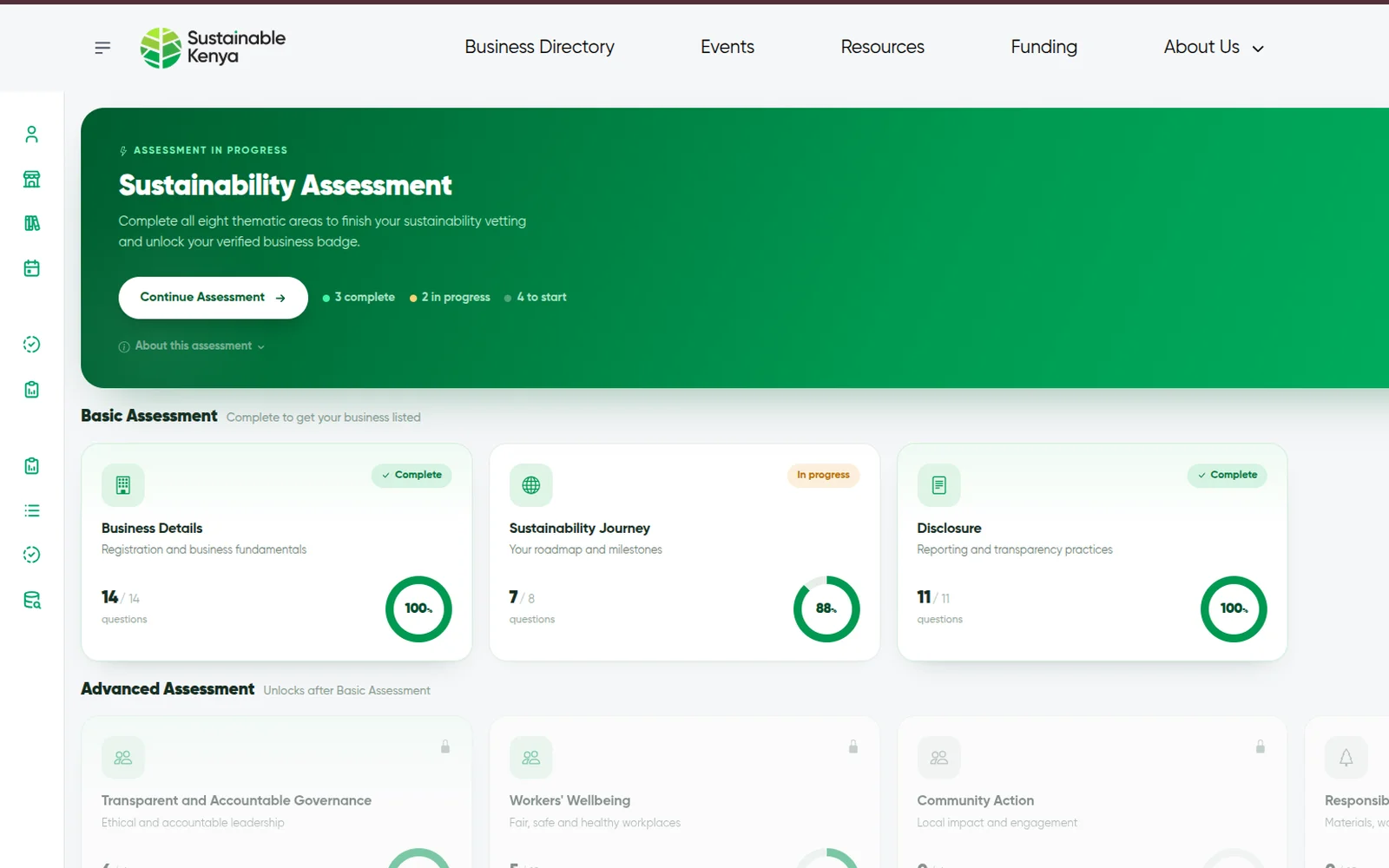Click the lightning icon by Assessment In Progress
The height and width of the screenshot is (868, 1389).
pyautogui.click(x=123, y=151)
